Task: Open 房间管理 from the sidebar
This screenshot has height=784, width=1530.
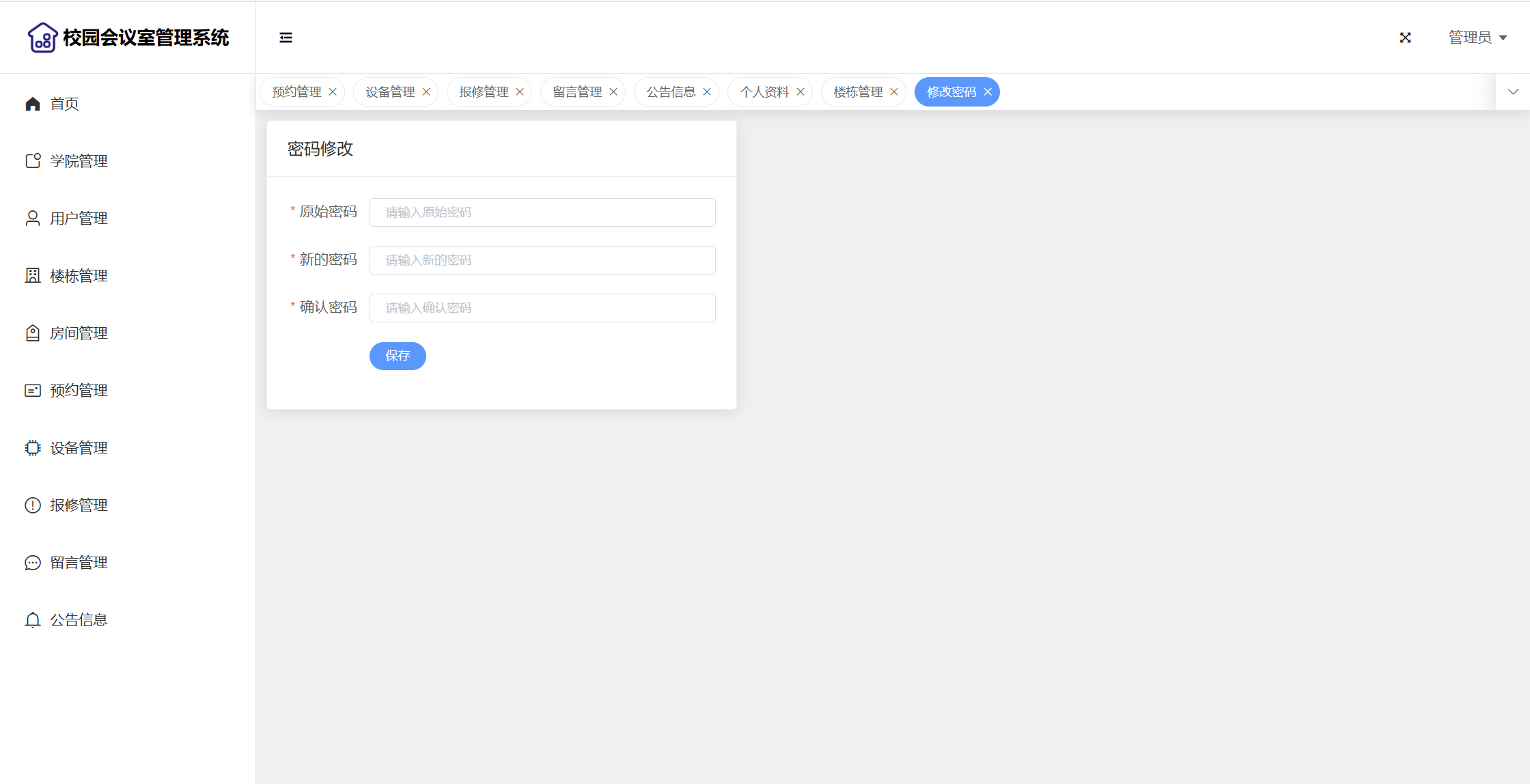Action: pos(79,333)
